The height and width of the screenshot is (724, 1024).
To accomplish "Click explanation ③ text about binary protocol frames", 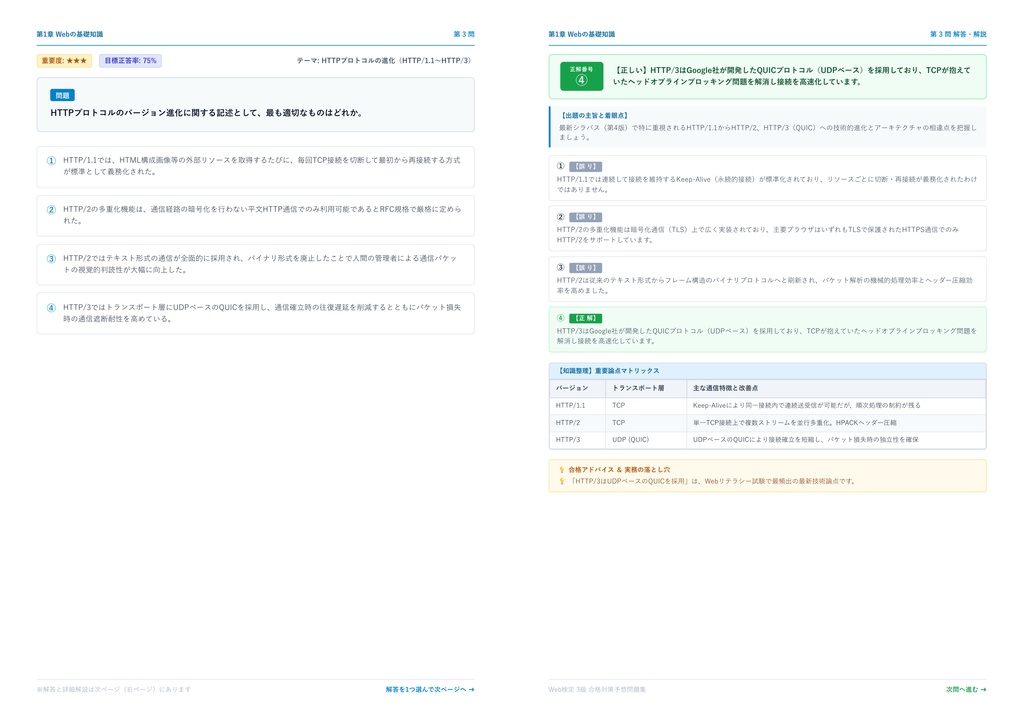I will click(765, 285).
